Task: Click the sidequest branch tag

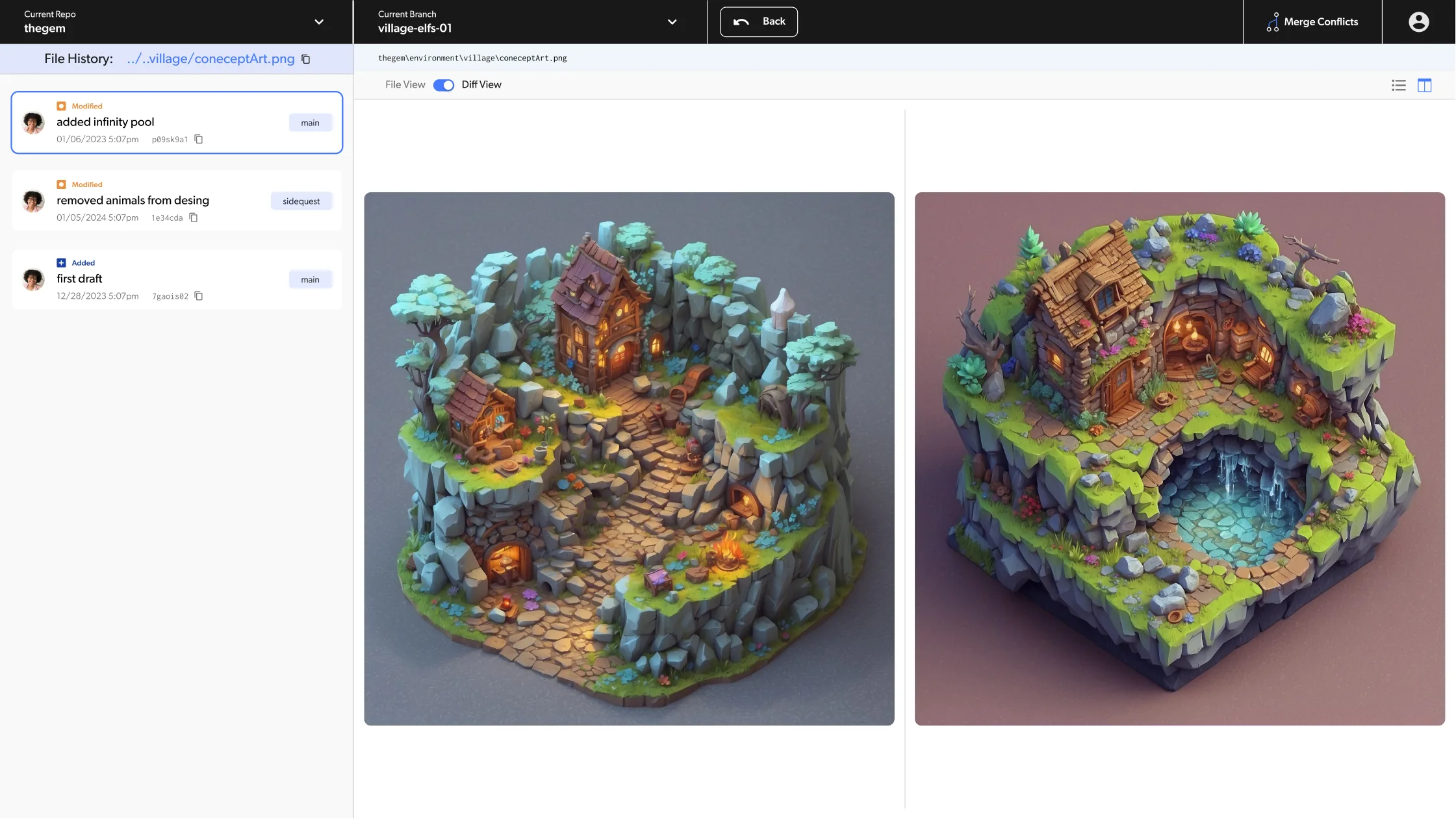Action: pyautogui.click(x=301, y=201)
